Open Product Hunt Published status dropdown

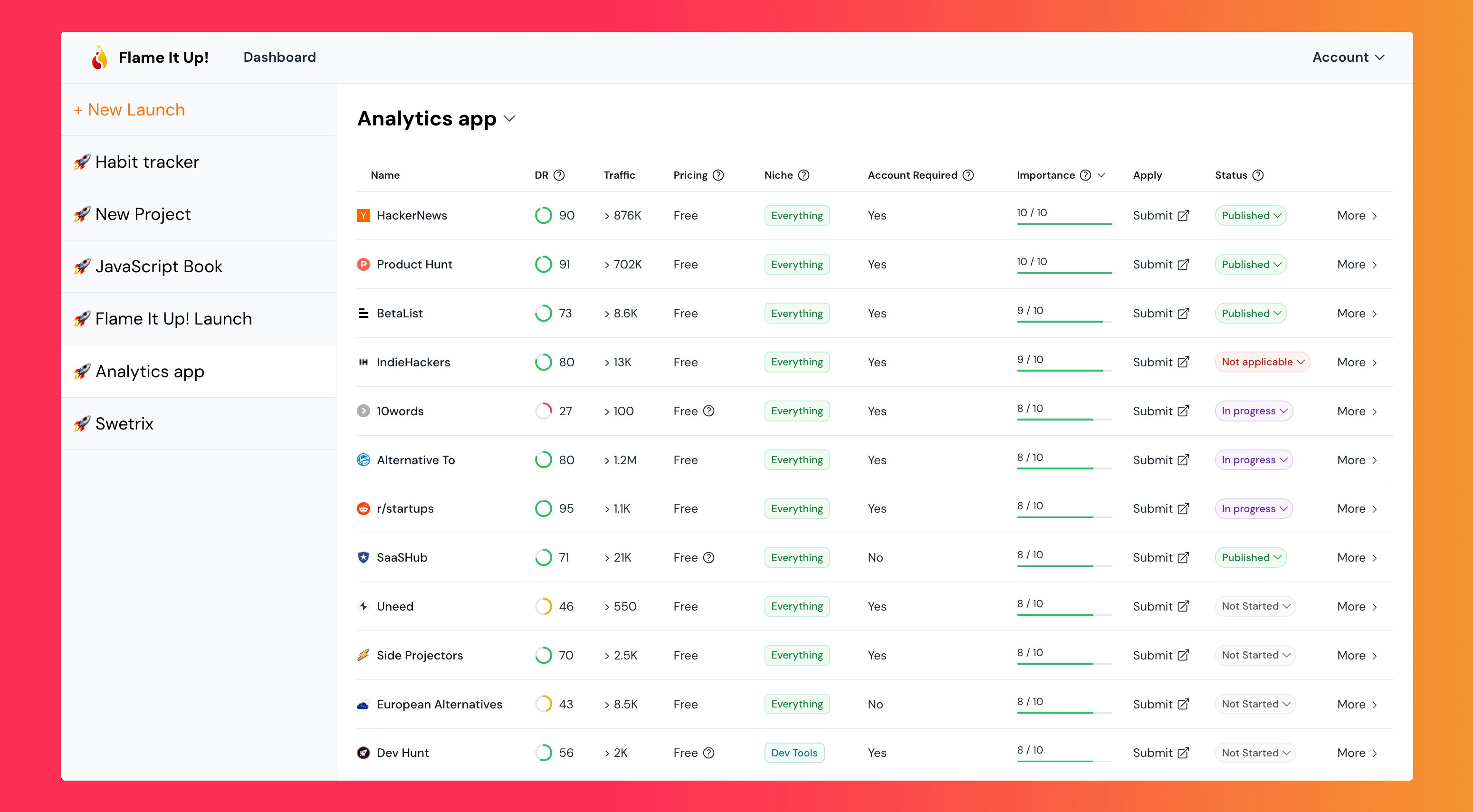coord(1251,264)
